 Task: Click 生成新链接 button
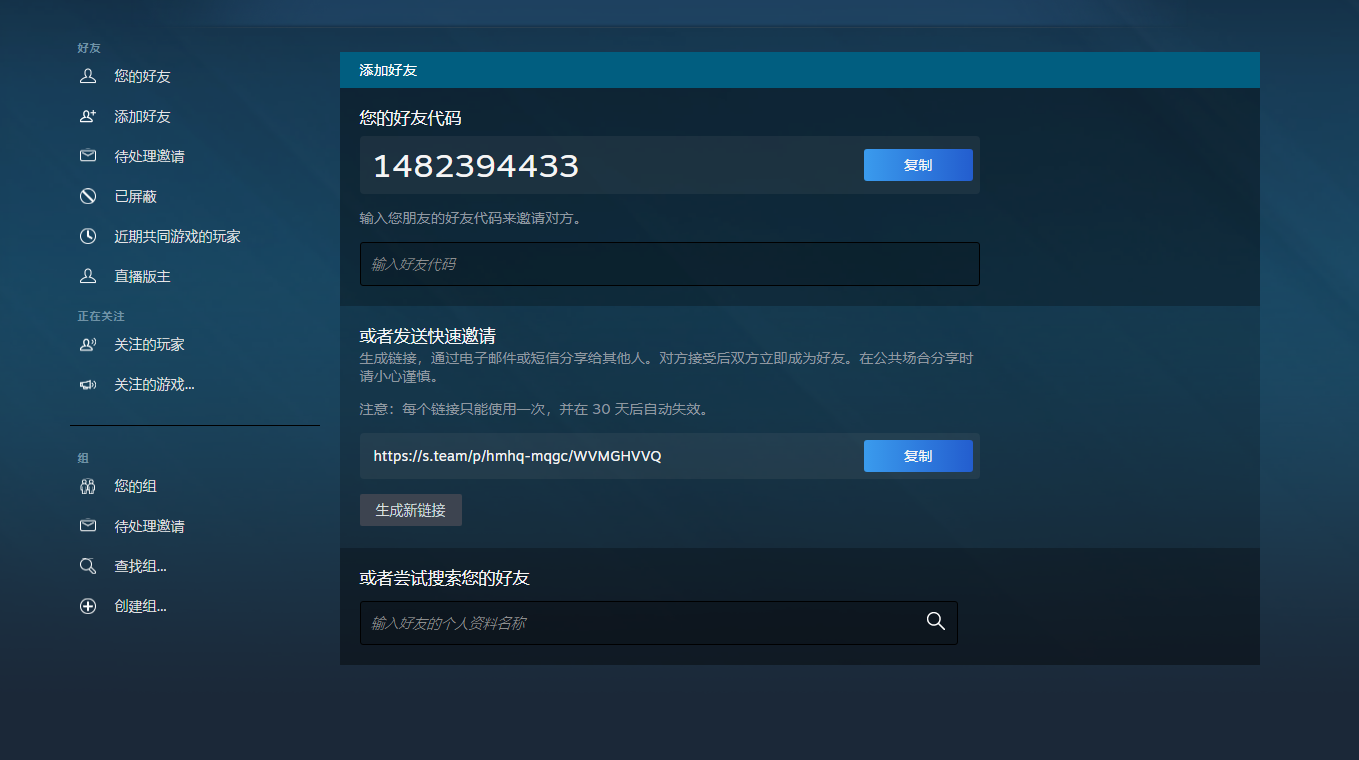pos(411,510)
